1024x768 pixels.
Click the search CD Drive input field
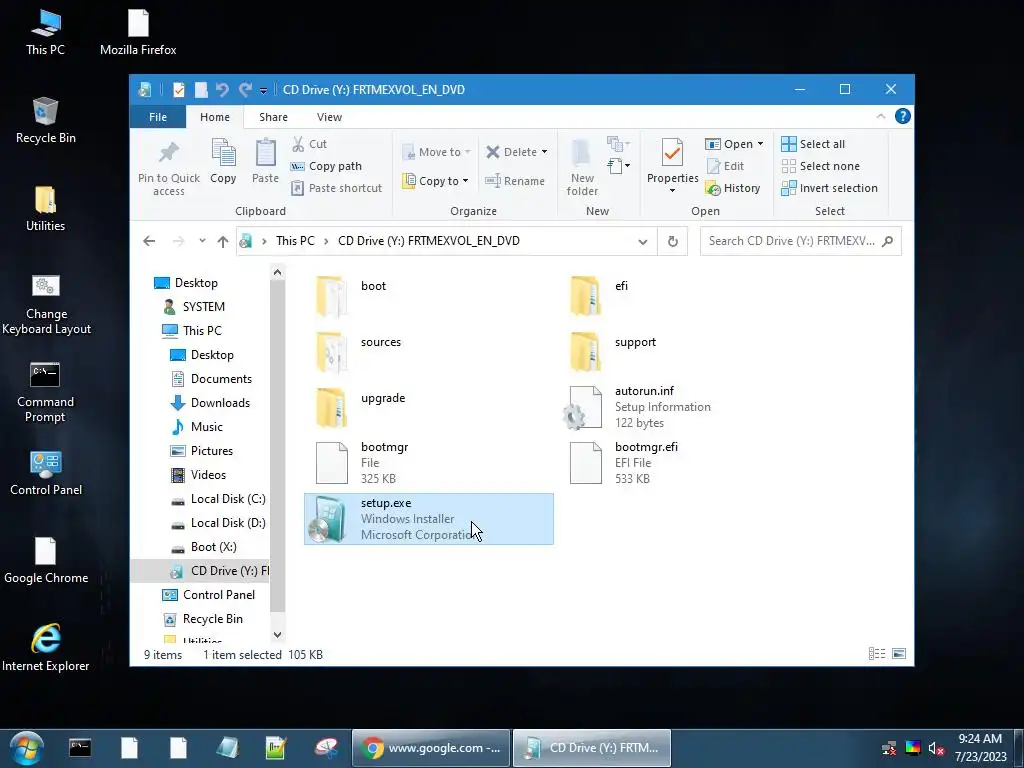(x=801, y=241)
